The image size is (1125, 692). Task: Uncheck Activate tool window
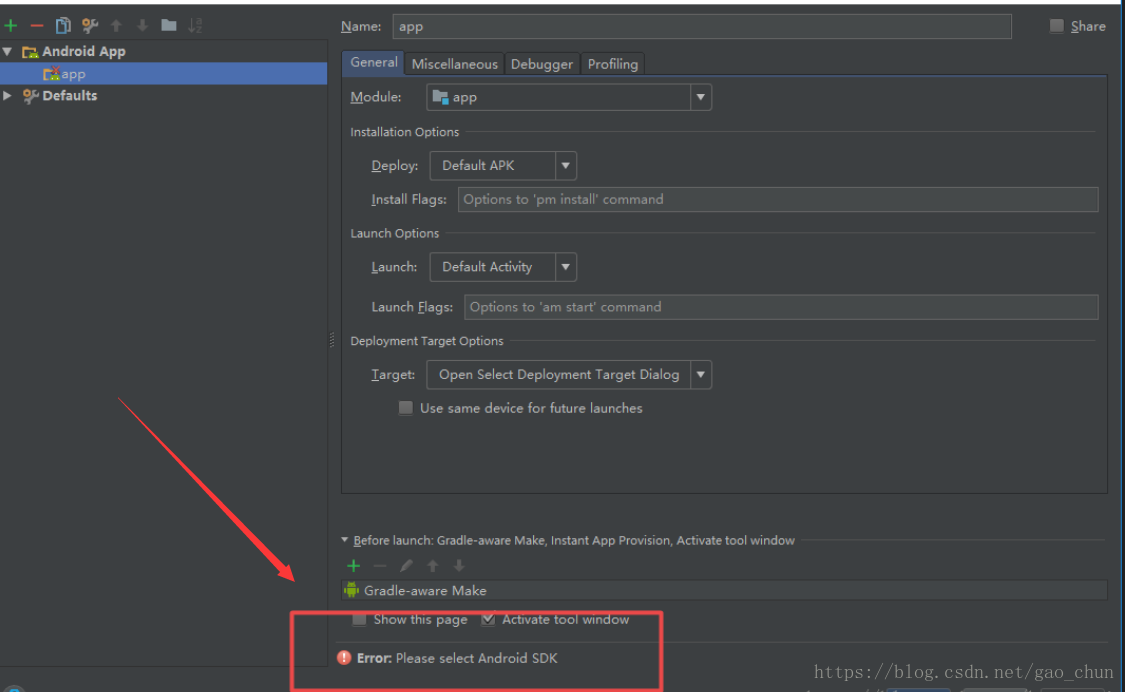pos(488,619)
